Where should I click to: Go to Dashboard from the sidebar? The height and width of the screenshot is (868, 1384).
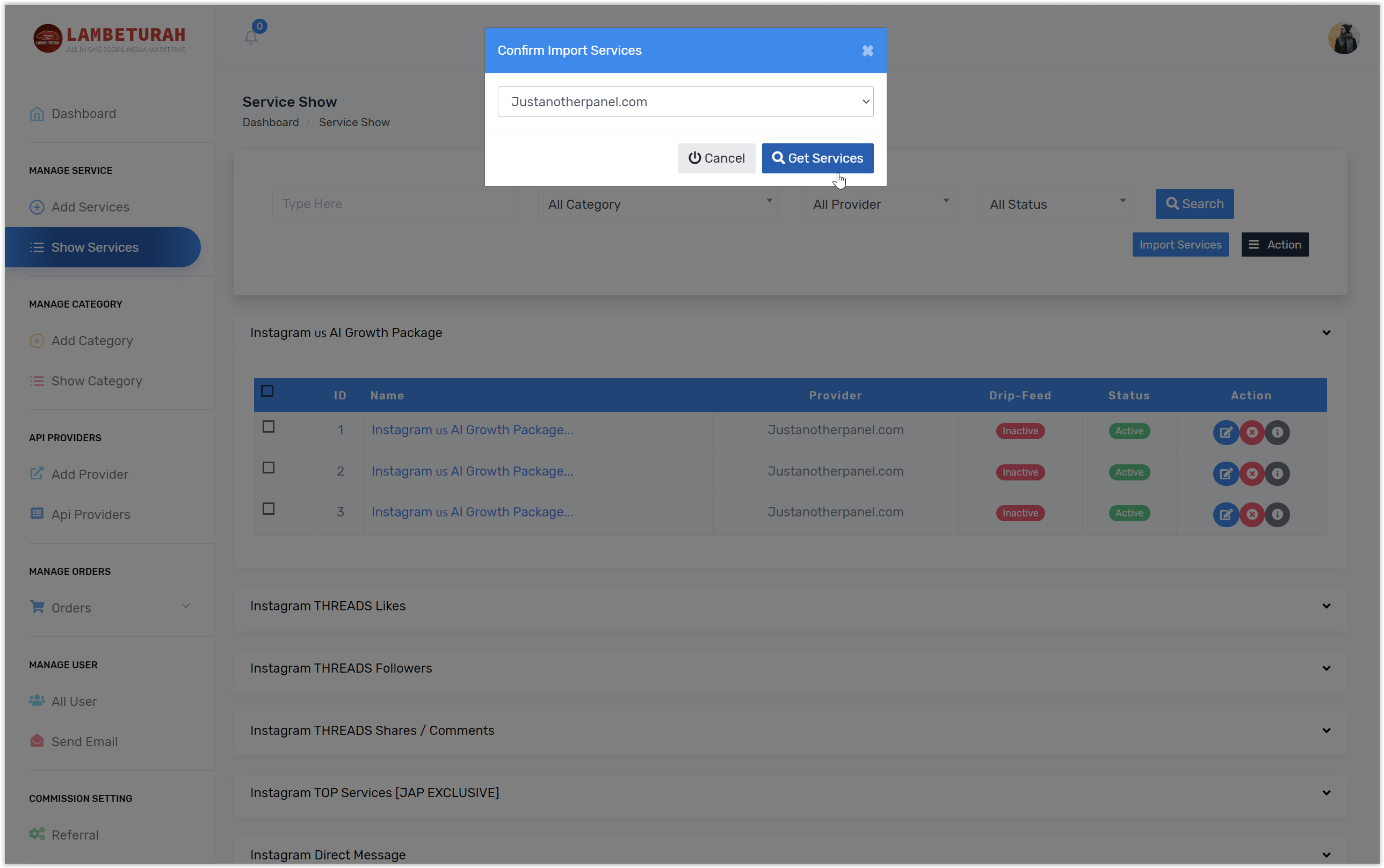click(83, 113)
